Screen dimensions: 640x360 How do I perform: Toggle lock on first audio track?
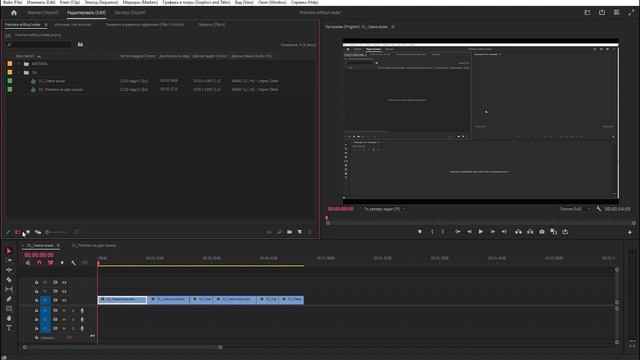36,311
